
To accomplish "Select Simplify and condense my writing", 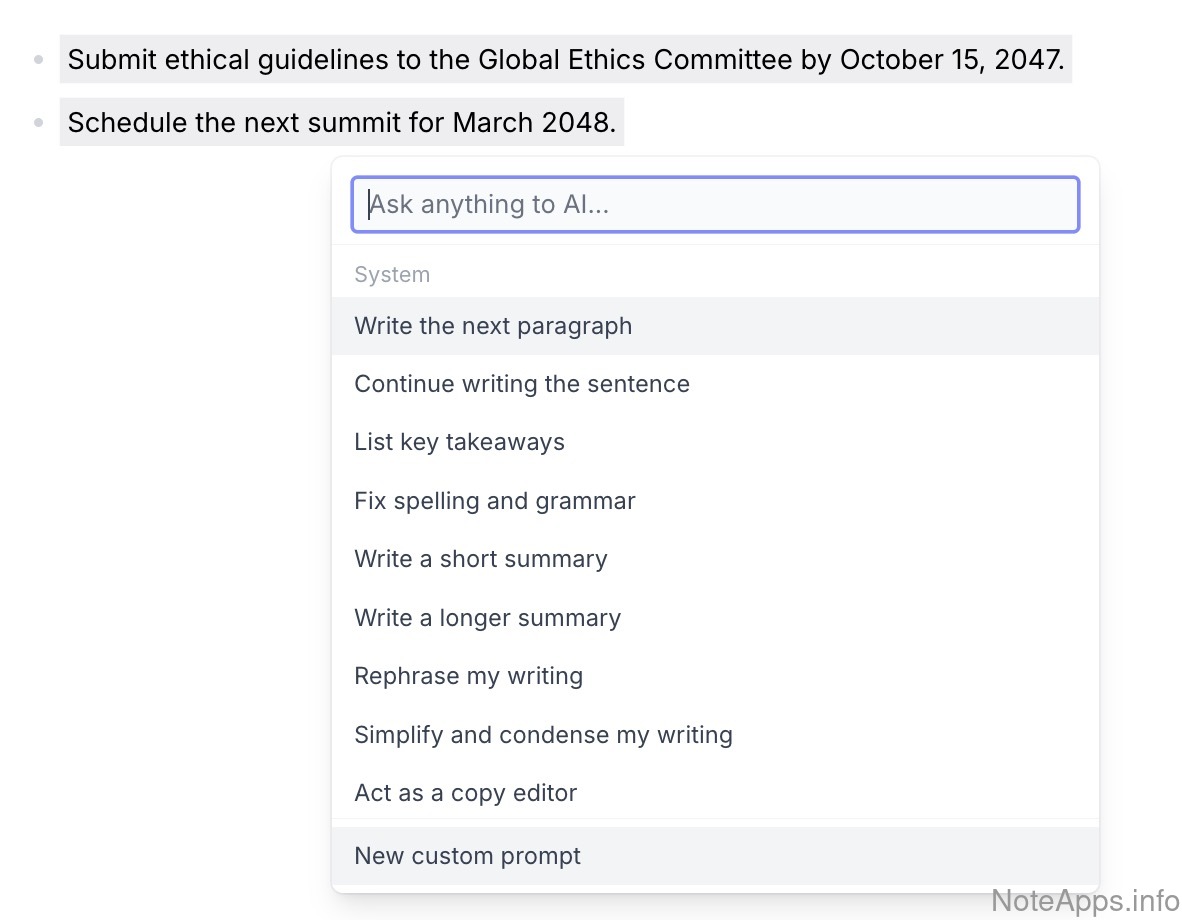I will pos(543,735).
